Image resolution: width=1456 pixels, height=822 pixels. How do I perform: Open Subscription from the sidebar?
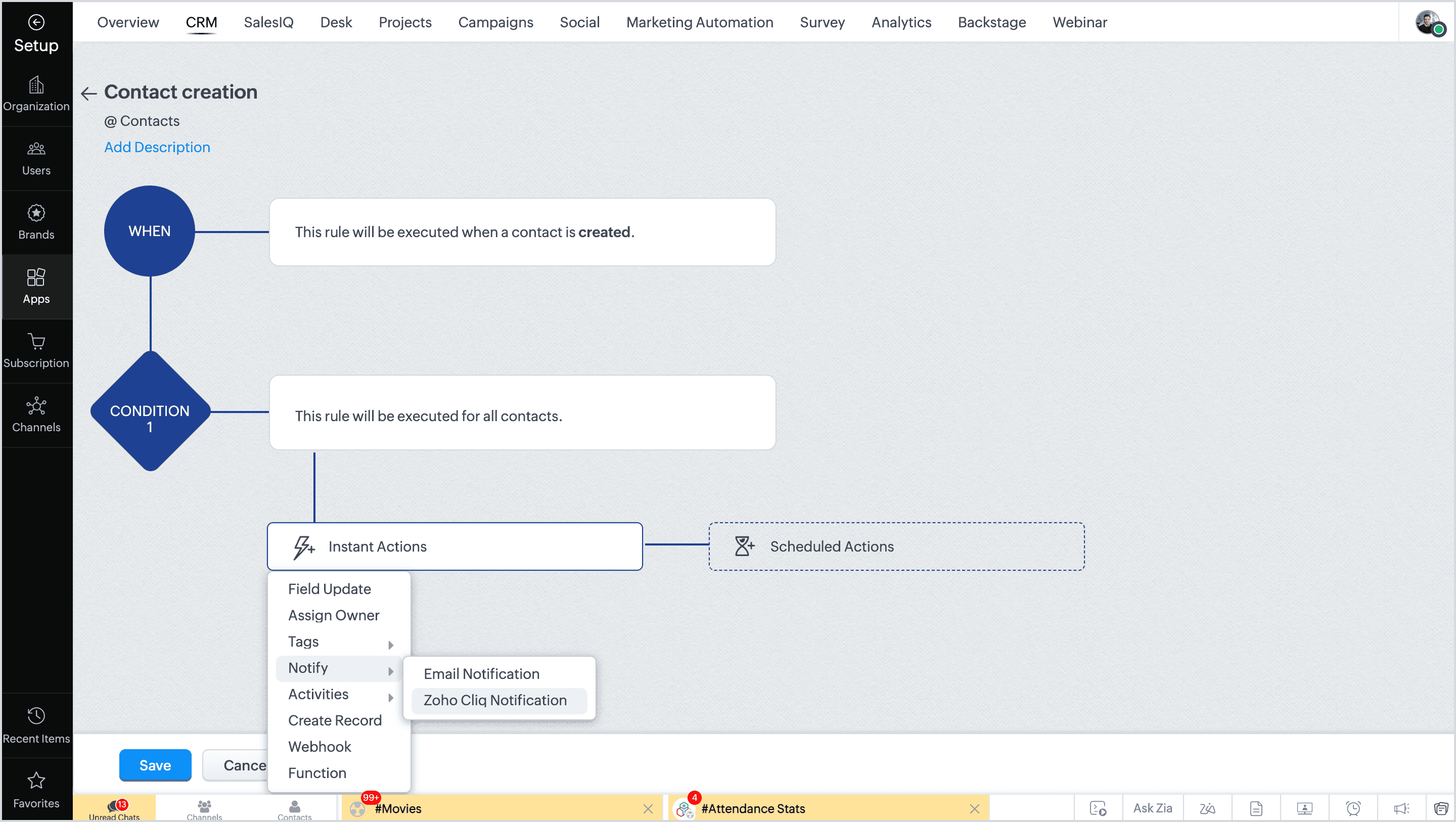pyautogui.click(x=36, y=350)
